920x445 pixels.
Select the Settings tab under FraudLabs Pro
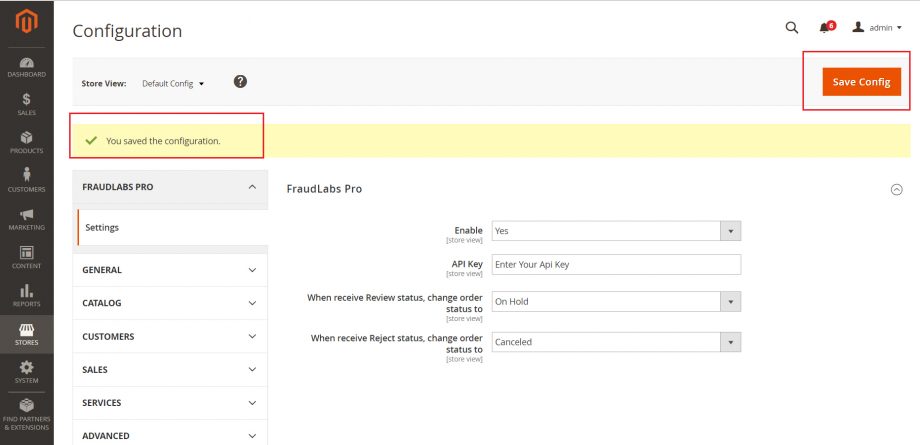pyautogui.click(x=172, y=227)
